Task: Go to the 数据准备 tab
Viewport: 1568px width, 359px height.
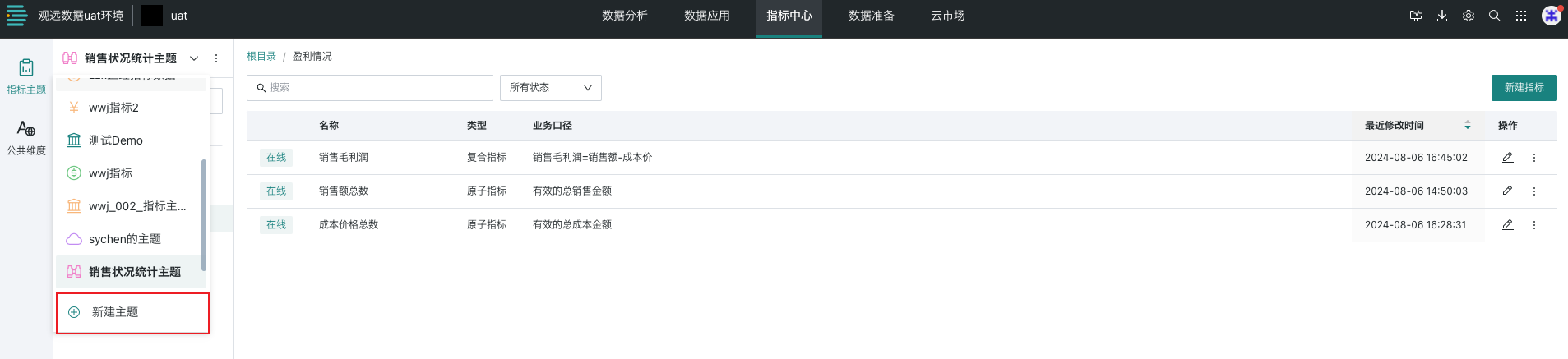Action: 872,16
